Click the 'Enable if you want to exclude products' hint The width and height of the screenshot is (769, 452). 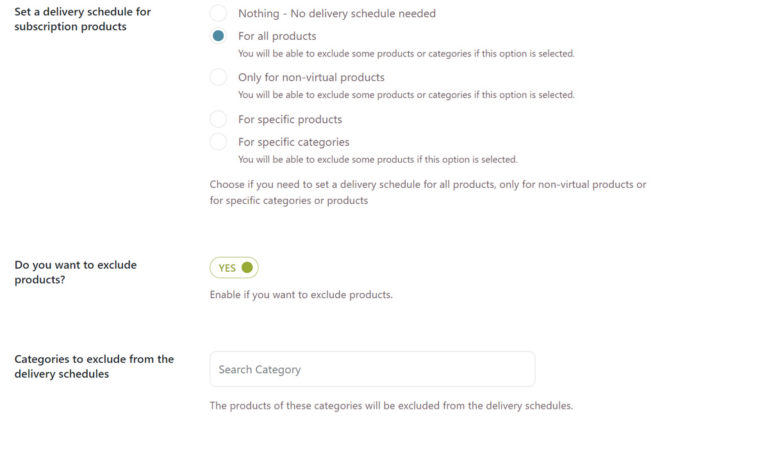coord(301,295)
